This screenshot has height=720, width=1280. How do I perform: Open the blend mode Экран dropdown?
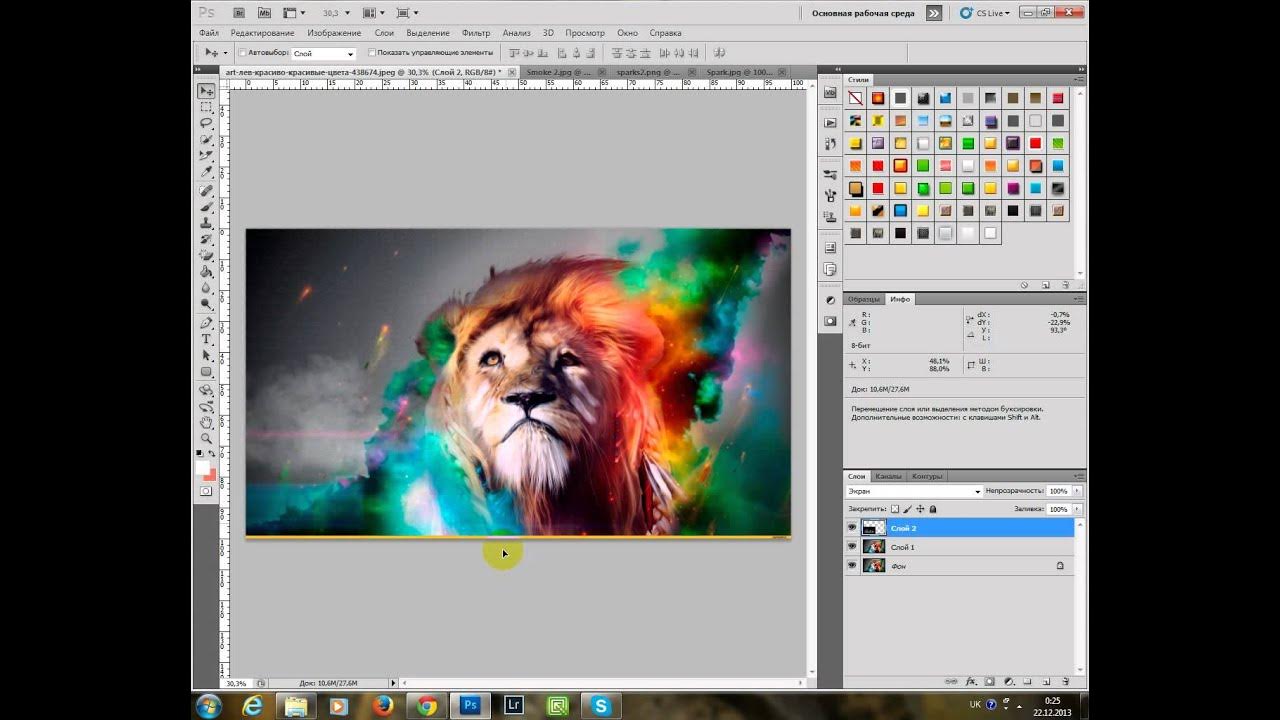[x=914, y=491]
